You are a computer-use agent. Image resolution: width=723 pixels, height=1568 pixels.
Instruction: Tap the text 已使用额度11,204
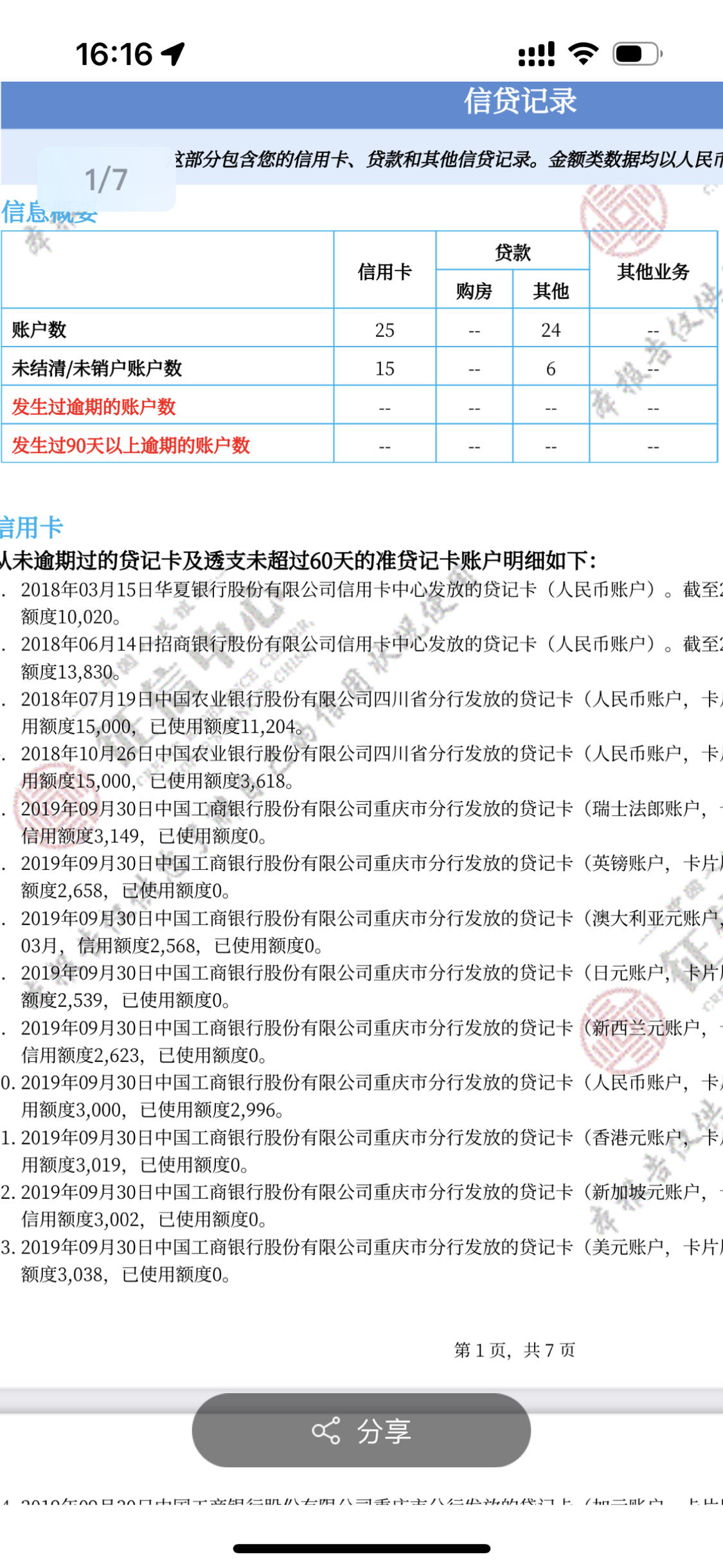pos(227,726)
